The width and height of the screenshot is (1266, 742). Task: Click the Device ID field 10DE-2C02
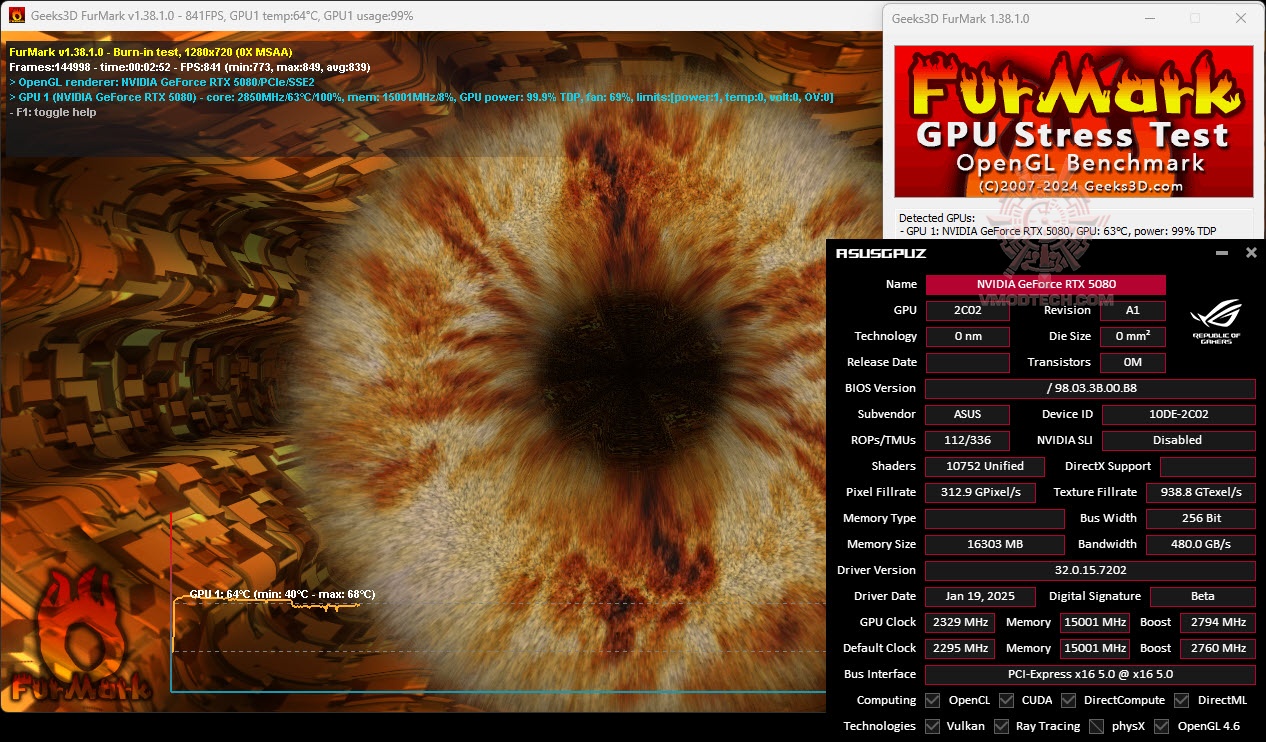point(1179,414)
